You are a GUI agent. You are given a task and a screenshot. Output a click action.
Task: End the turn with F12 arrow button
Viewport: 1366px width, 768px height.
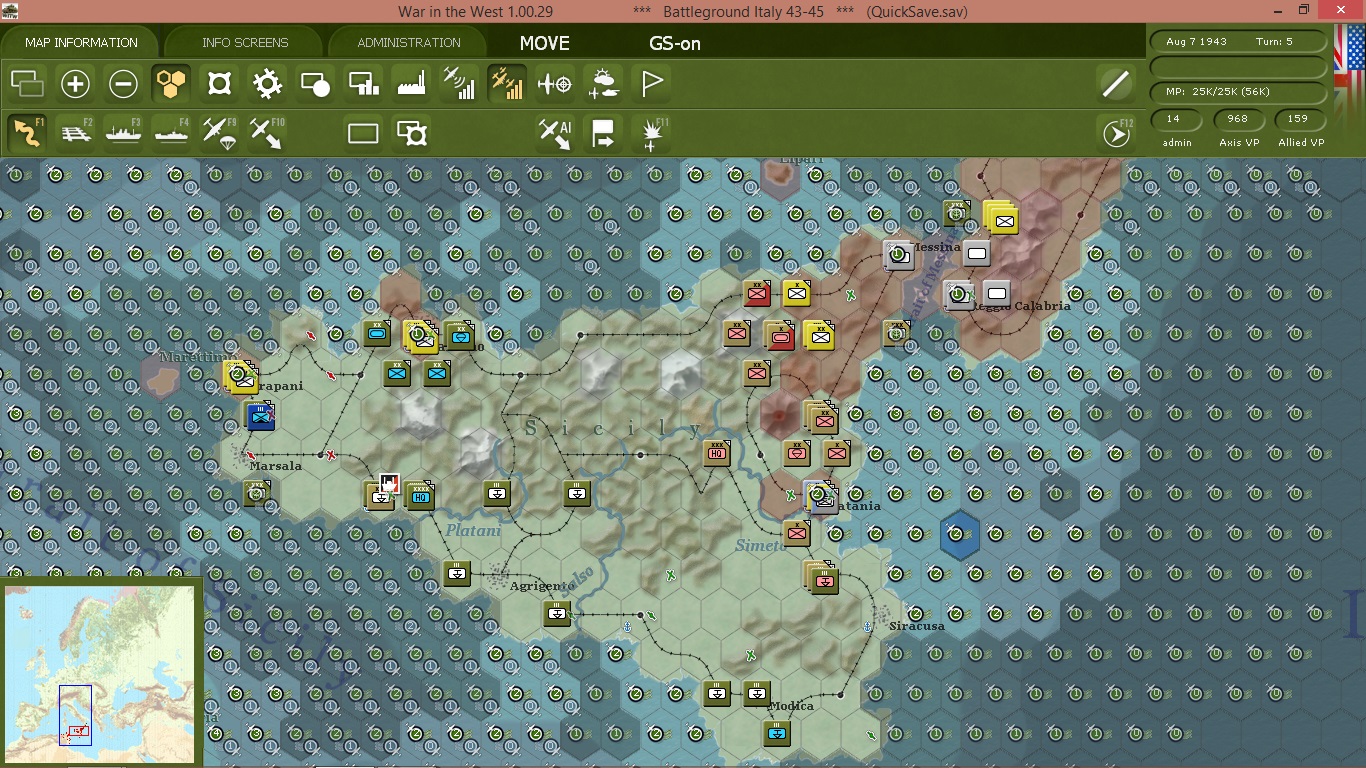tap(1116, 133)
